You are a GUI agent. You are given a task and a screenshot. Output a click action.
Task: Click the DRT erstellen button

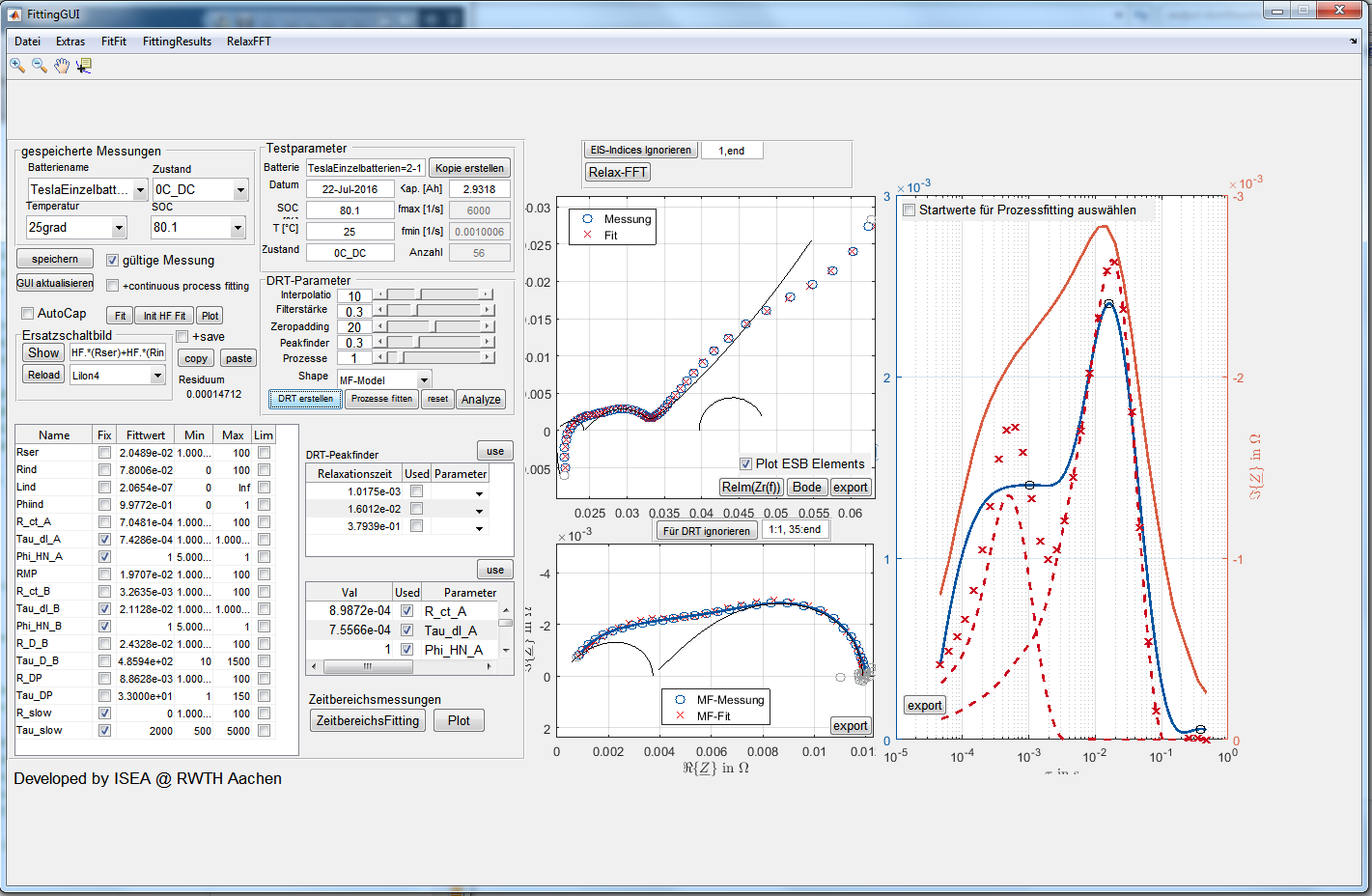click(x=305, y=399)
